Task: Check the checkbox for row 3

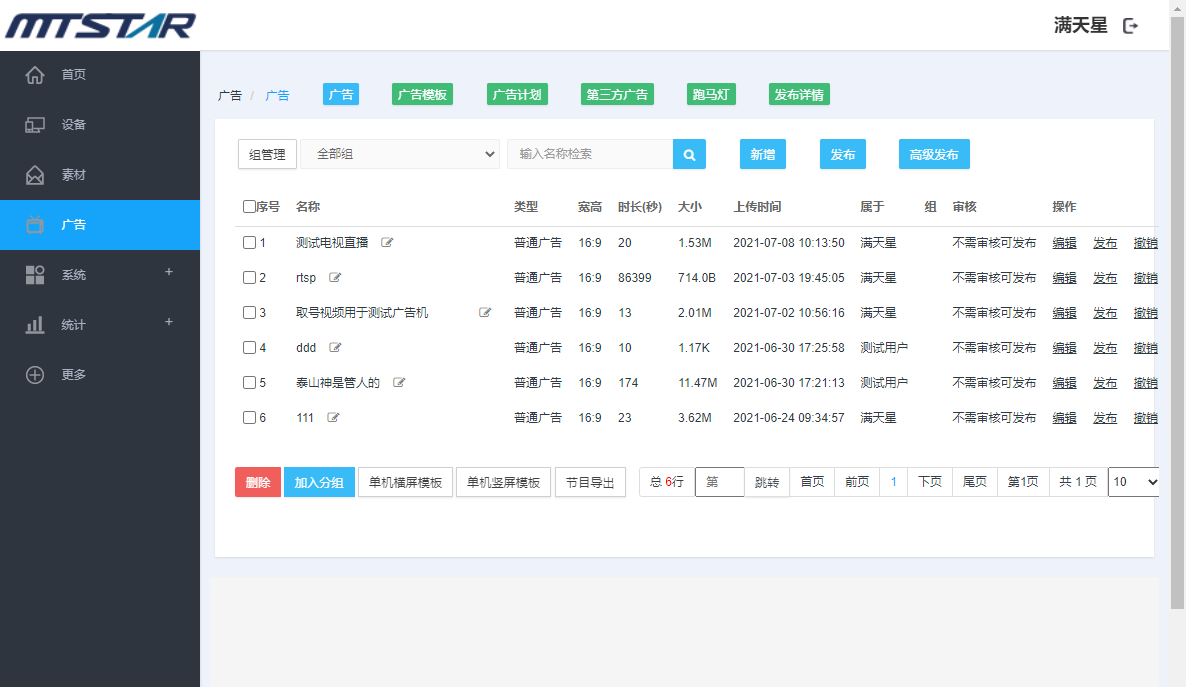Action: pos(249,313)
